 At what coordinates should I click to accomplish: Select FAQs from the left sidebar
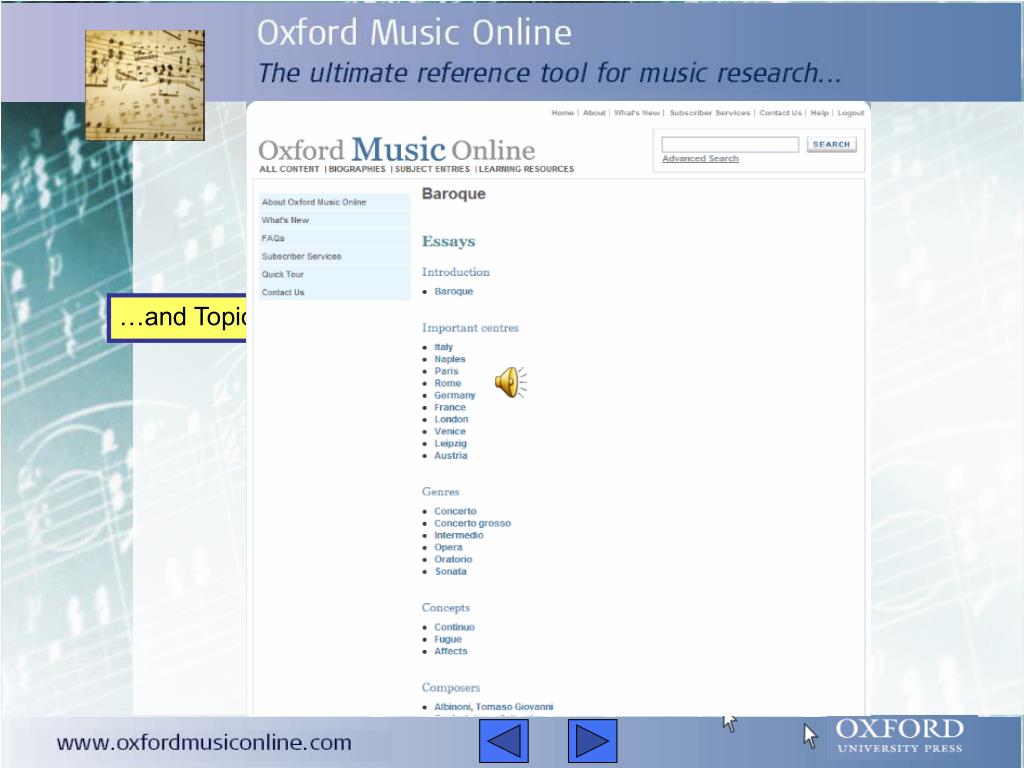(x=273, y=238)
